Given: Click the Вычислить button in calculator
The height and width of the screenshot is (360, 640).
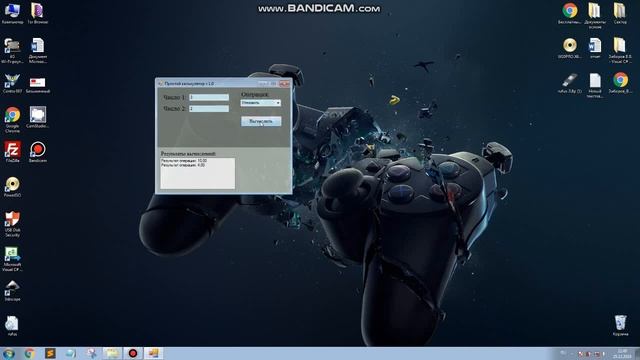Looking at the screenshot, I should pyautogui.click(x=261, y=121).
